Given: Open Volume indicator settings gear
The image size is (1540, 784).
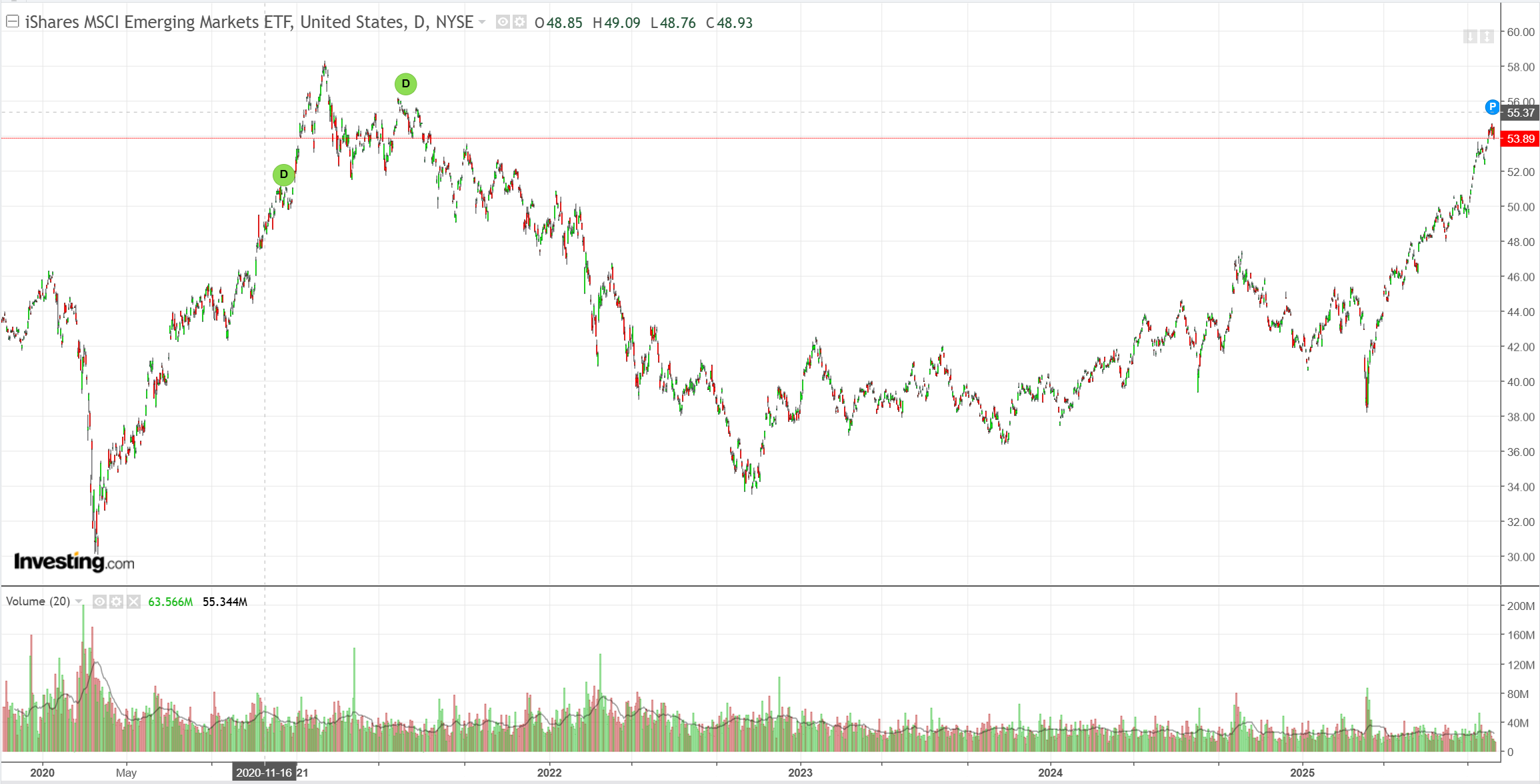Looking at the screenshot, I should tap(117, 602).
